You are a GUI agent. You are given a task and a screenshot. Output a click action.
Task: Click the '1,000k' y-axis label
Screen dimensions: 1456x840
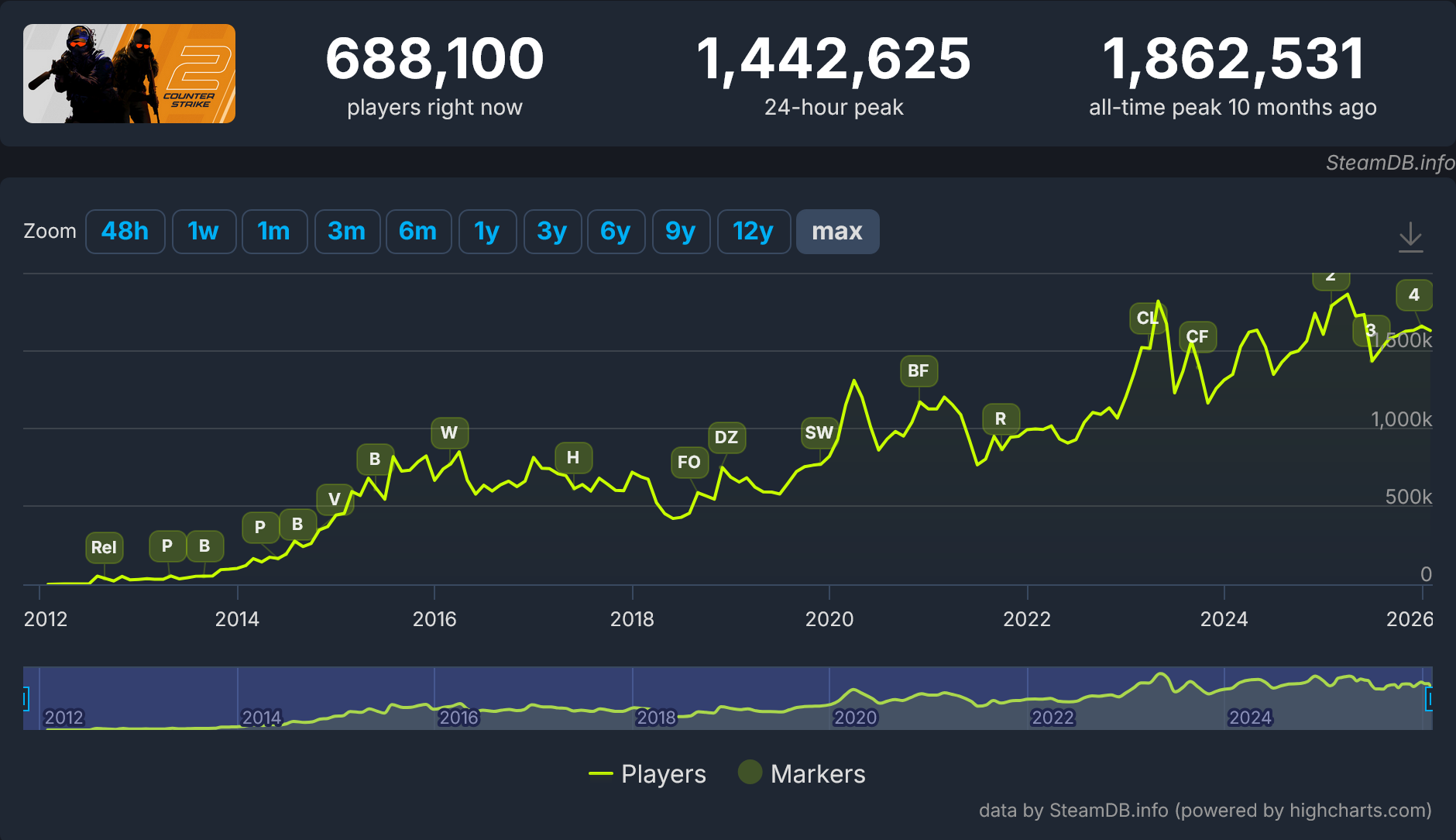[1401, 419]
